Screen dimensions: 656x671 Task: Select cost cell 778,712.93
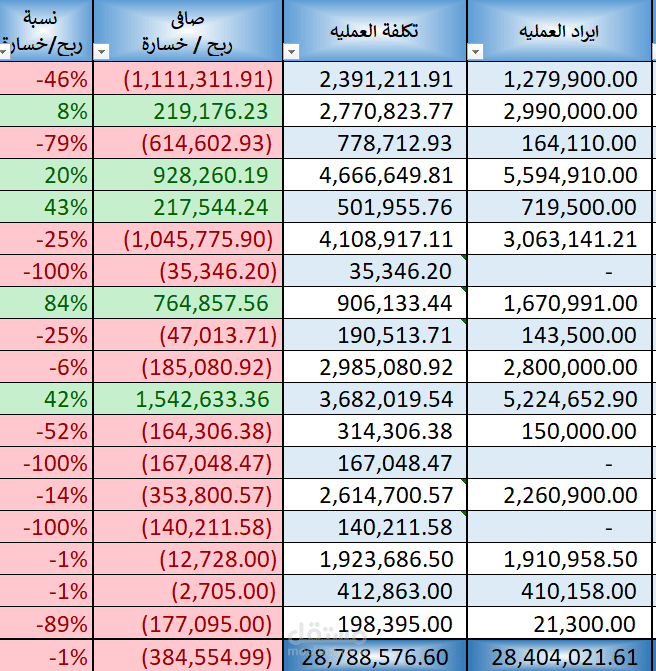click(x=375, y=143)
